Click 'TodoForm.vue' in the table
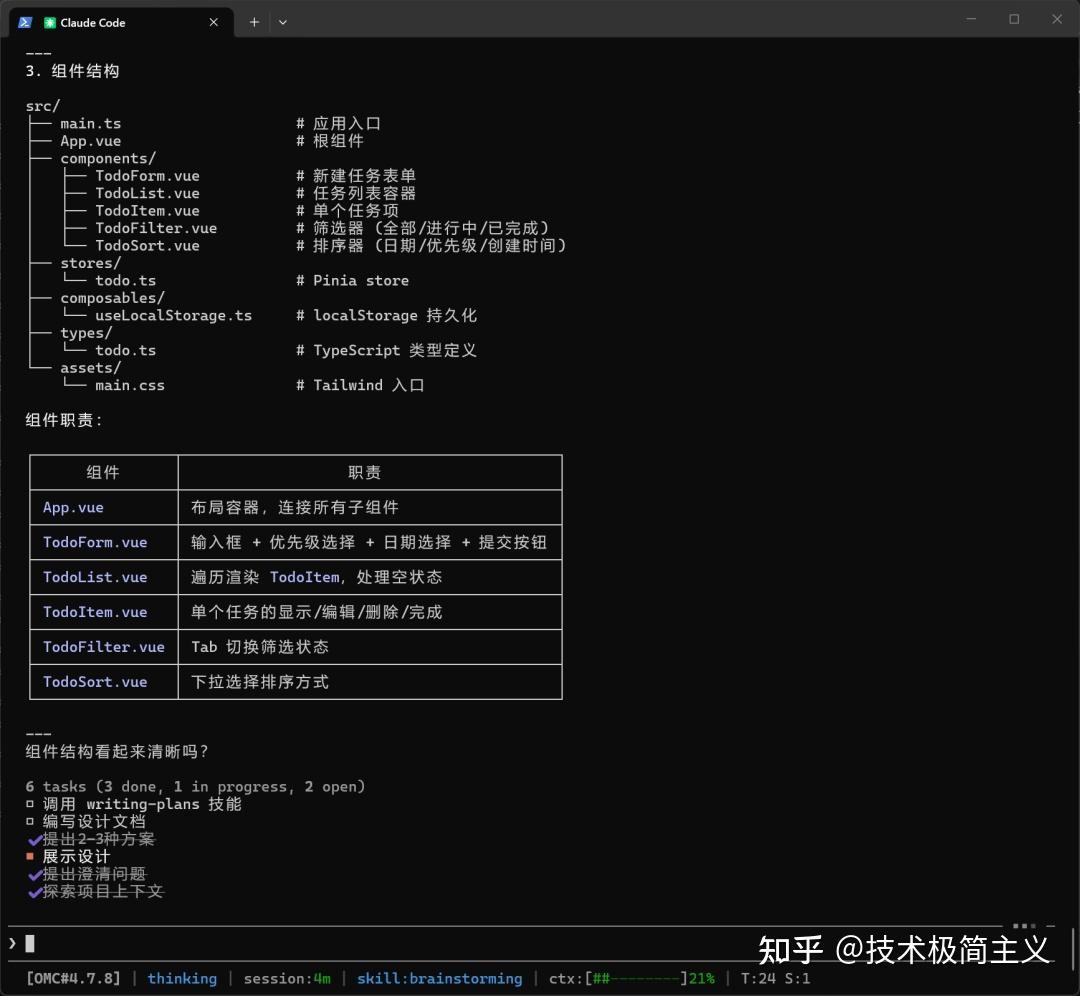The image size is (1080, 996). (95, 542)
